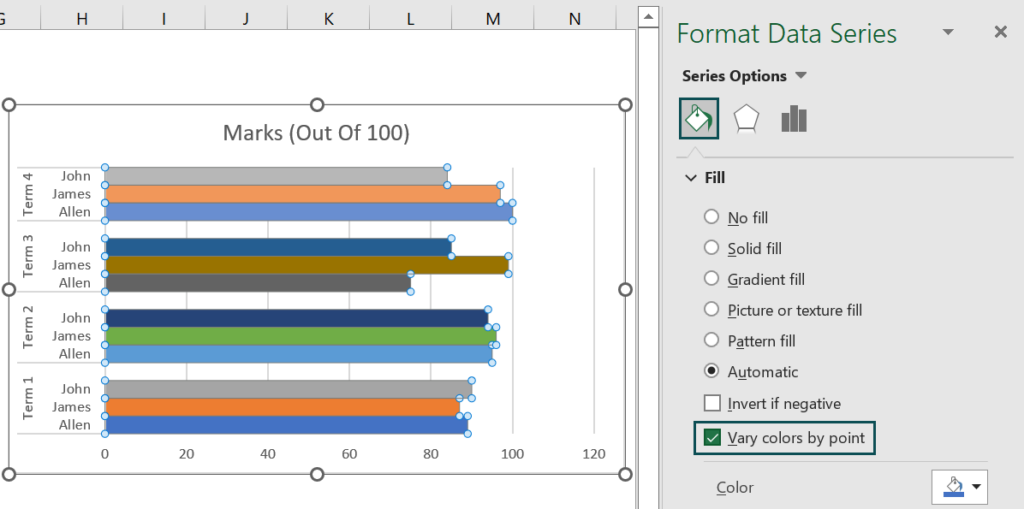Select column H header
Screen dimensions: 1024x509
[x=82, y=19]
